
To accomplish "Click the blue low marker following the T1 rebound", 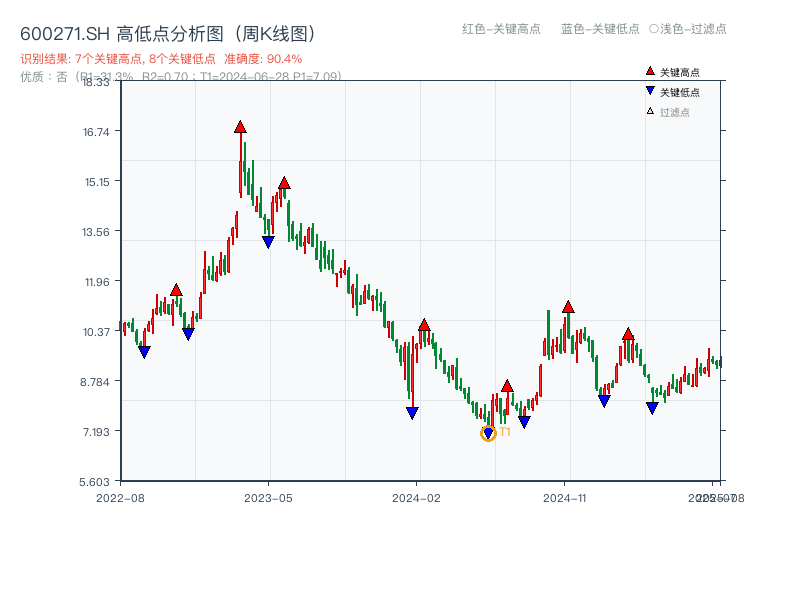I will point(524,422).
